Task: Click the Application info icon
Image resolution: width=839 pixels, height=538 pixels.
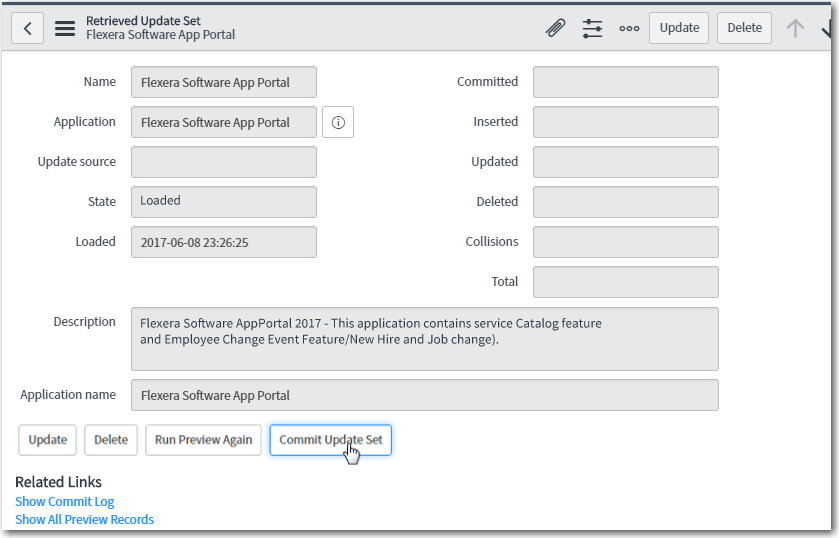Action: click(x=338, y=122)
